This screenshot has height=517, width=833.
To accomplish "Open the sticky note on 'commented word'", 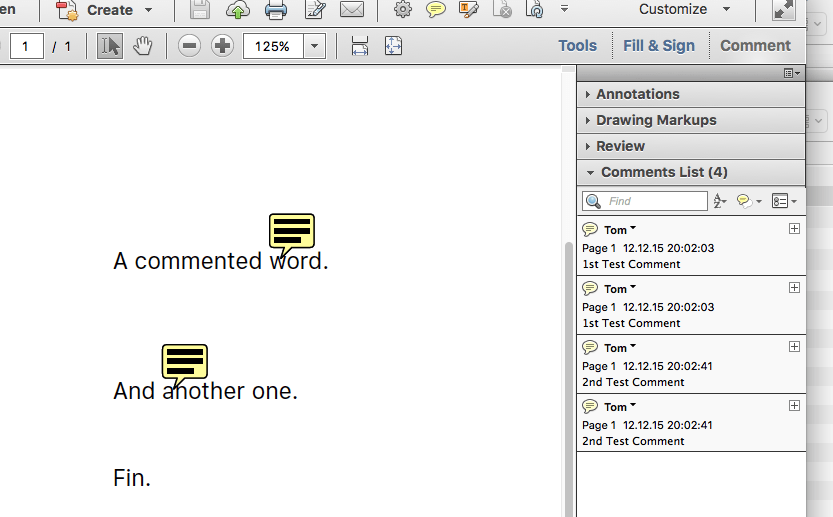I will [291, 231].
